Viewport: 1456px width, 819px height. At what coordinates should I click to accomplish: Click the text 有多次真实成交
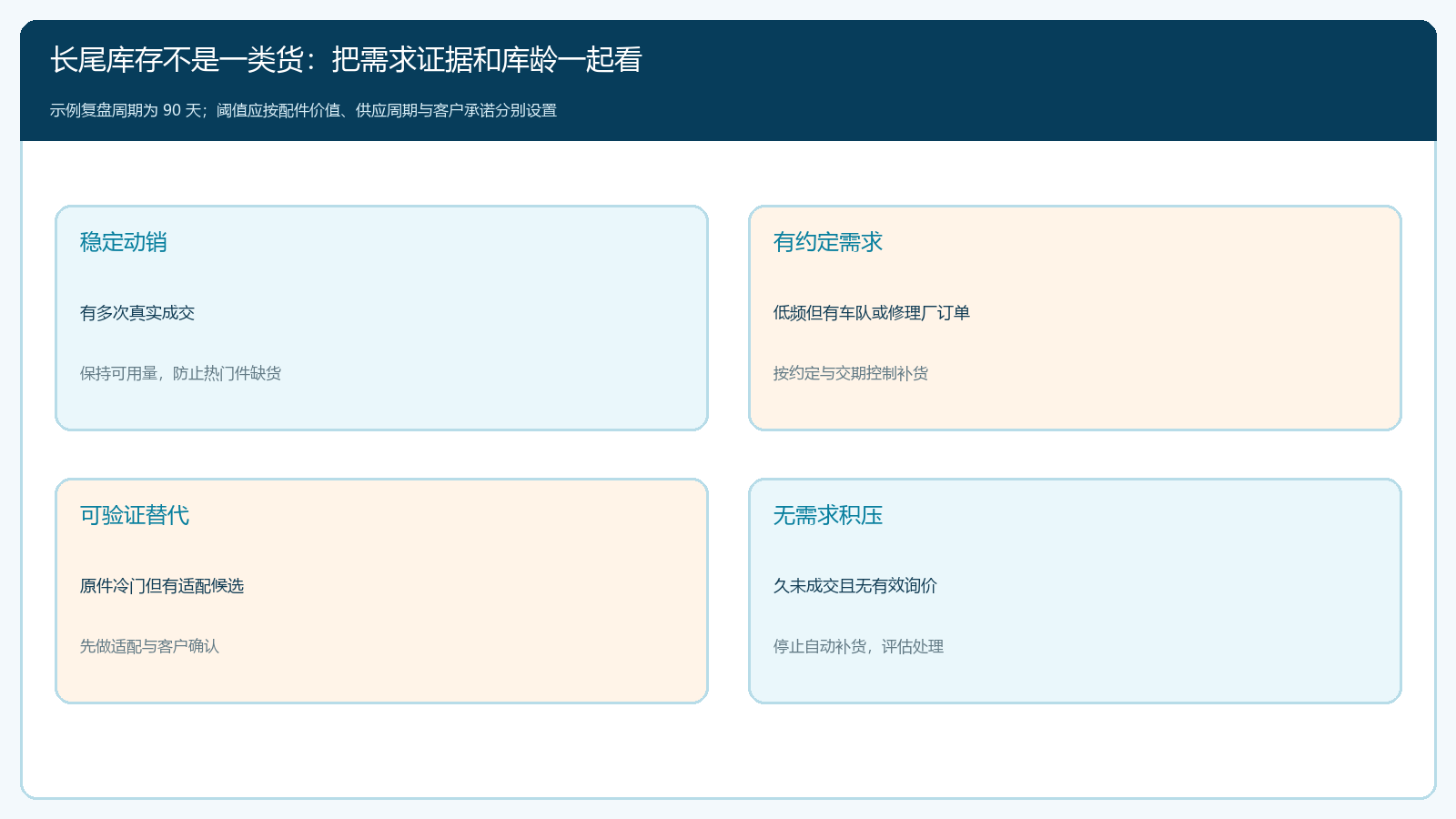point(137,313)
